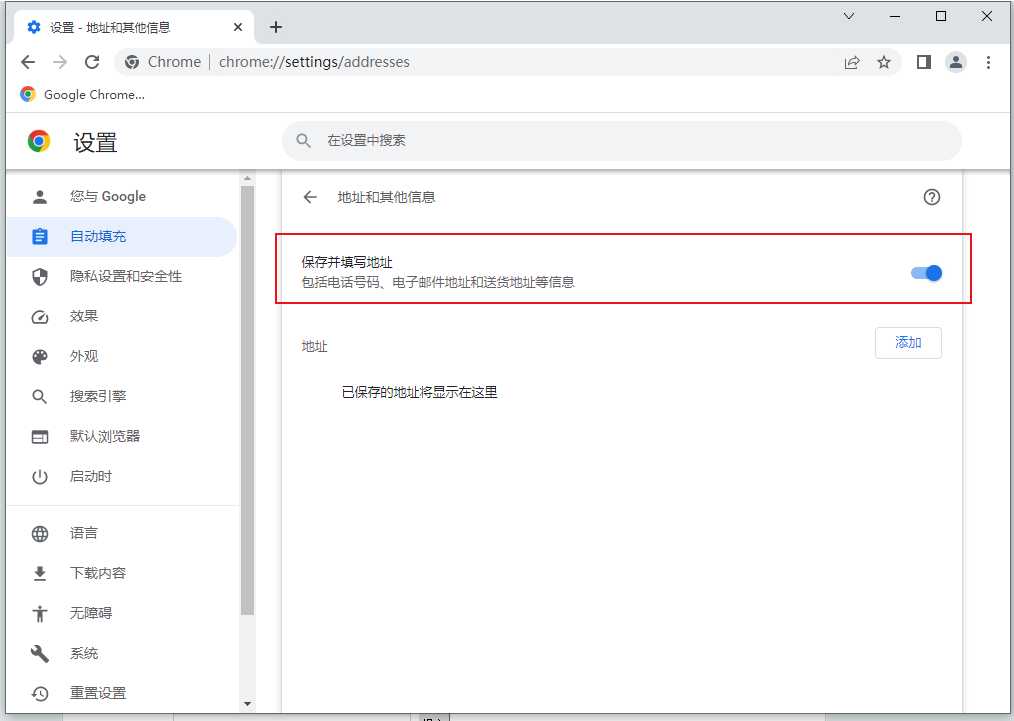Screen dimensions: 1014x721
Task: Click 包括电话号码、电子邮件地址 description text
Action: click(x=438, y=283)
